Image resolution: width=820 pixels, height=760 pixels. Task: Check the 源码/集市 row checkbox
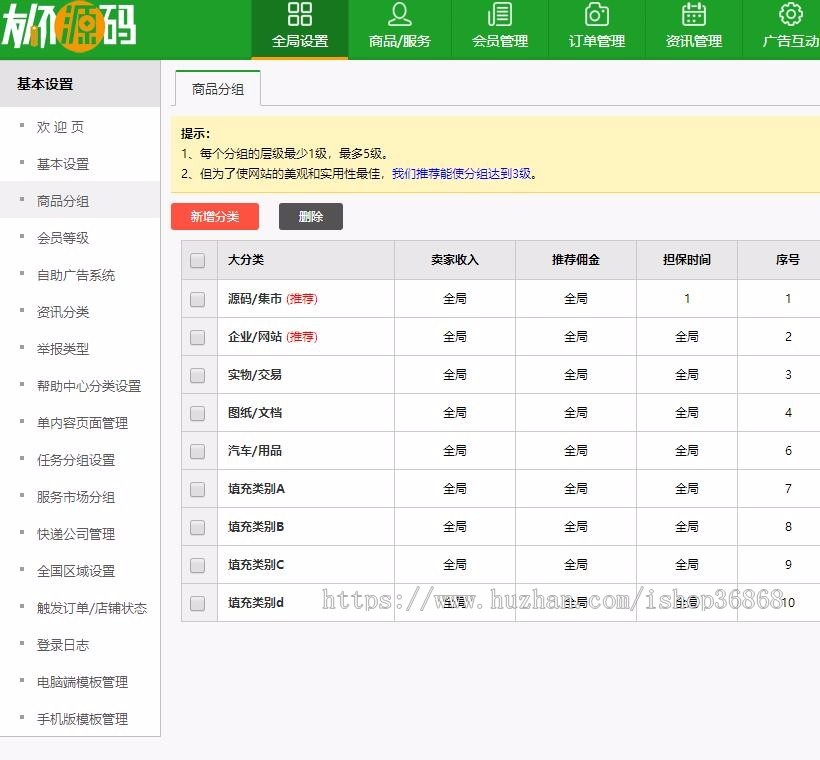coord(197,299)
